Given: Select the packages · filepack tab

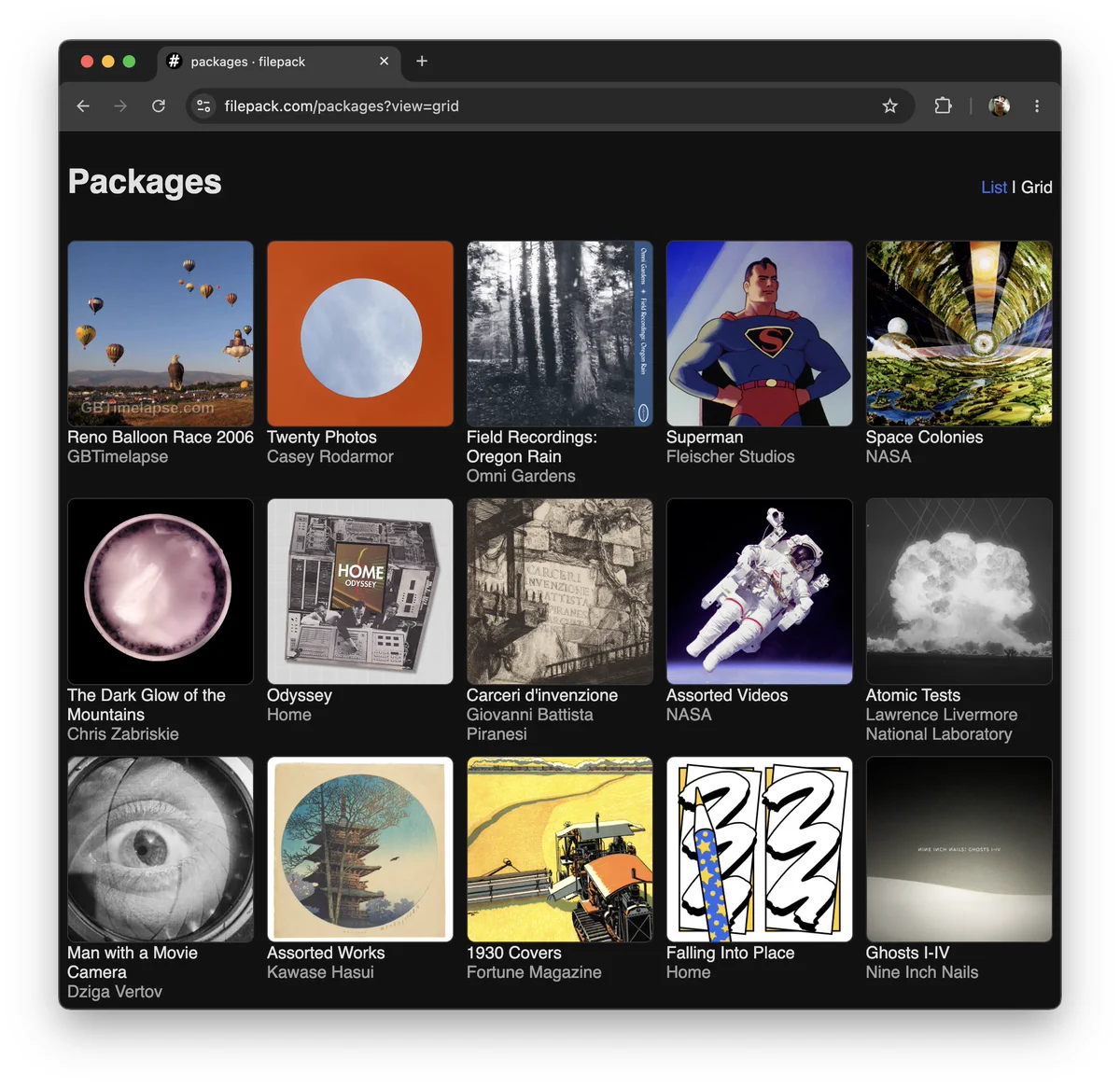Looking at the screenshot, I should coord(278,62).
